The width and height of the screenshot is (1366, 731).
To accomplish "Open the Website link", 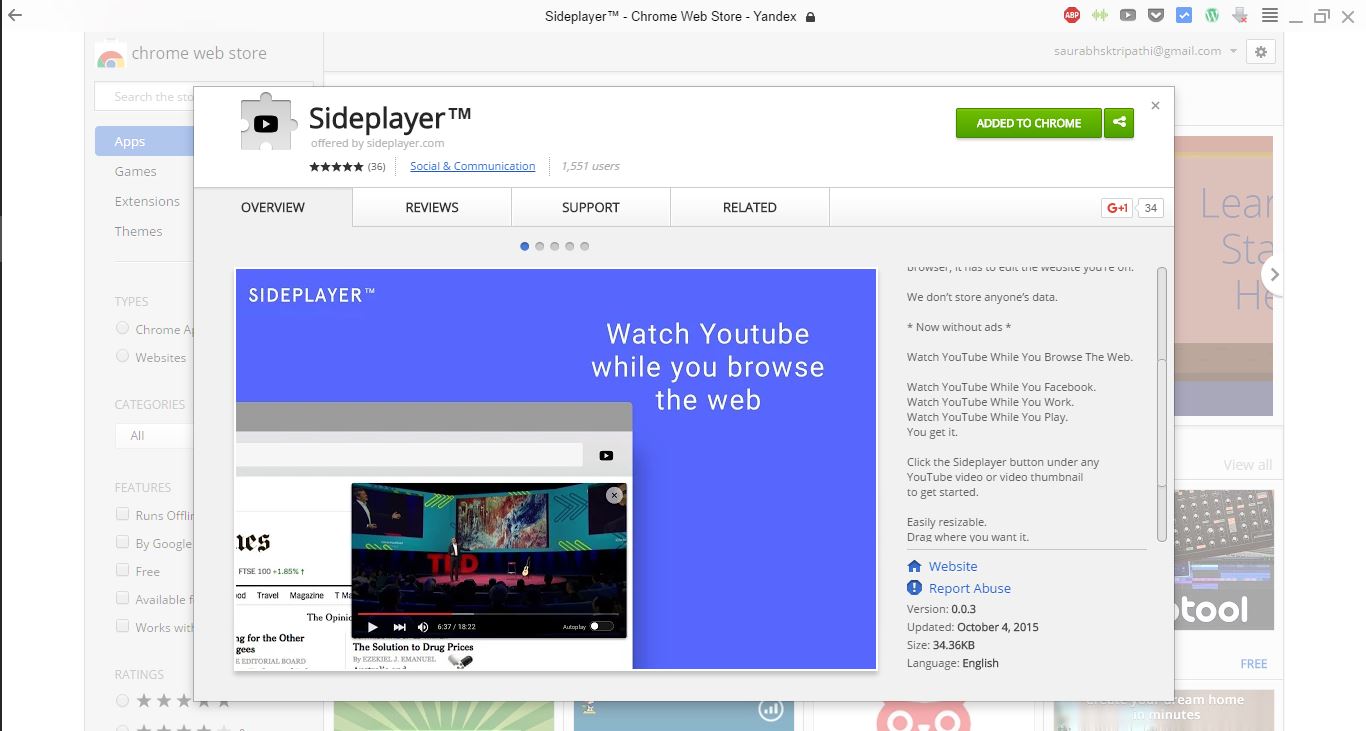I will (953, 566).
